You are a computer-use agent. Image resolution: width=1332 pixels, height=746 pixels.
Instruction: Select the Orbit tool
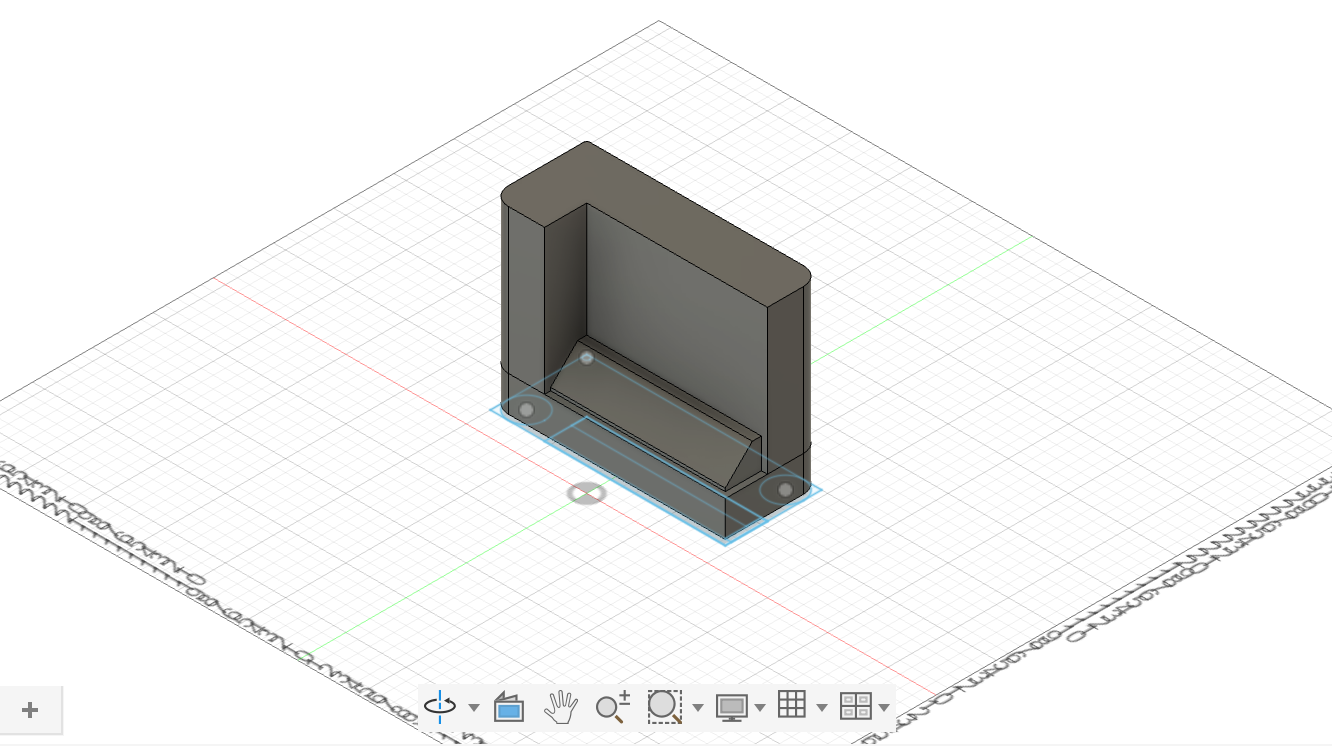click(x=440, y=707)
